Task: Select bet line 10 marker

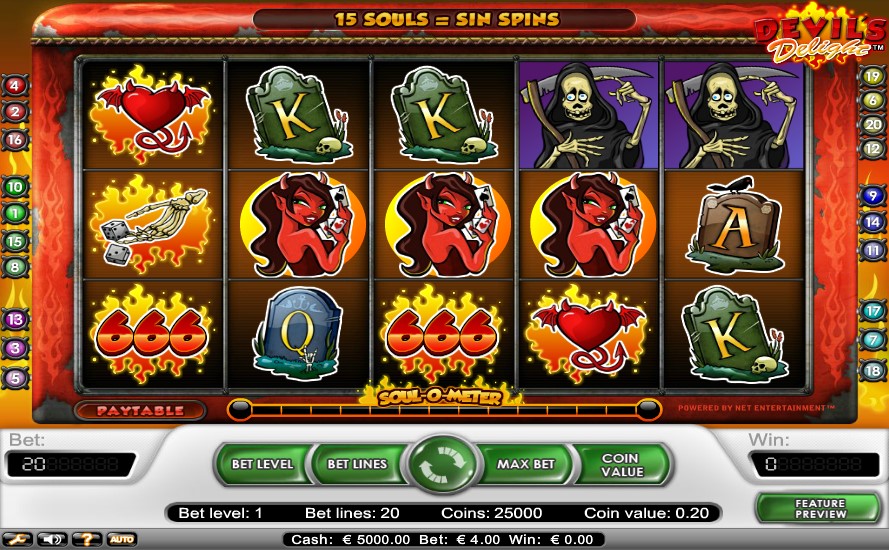Action: [x=15, y=187]
